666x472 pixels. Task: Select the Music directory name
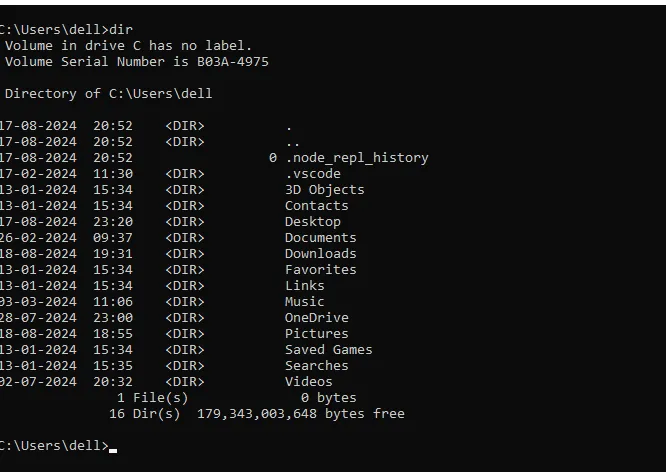(x=304, y=302)
